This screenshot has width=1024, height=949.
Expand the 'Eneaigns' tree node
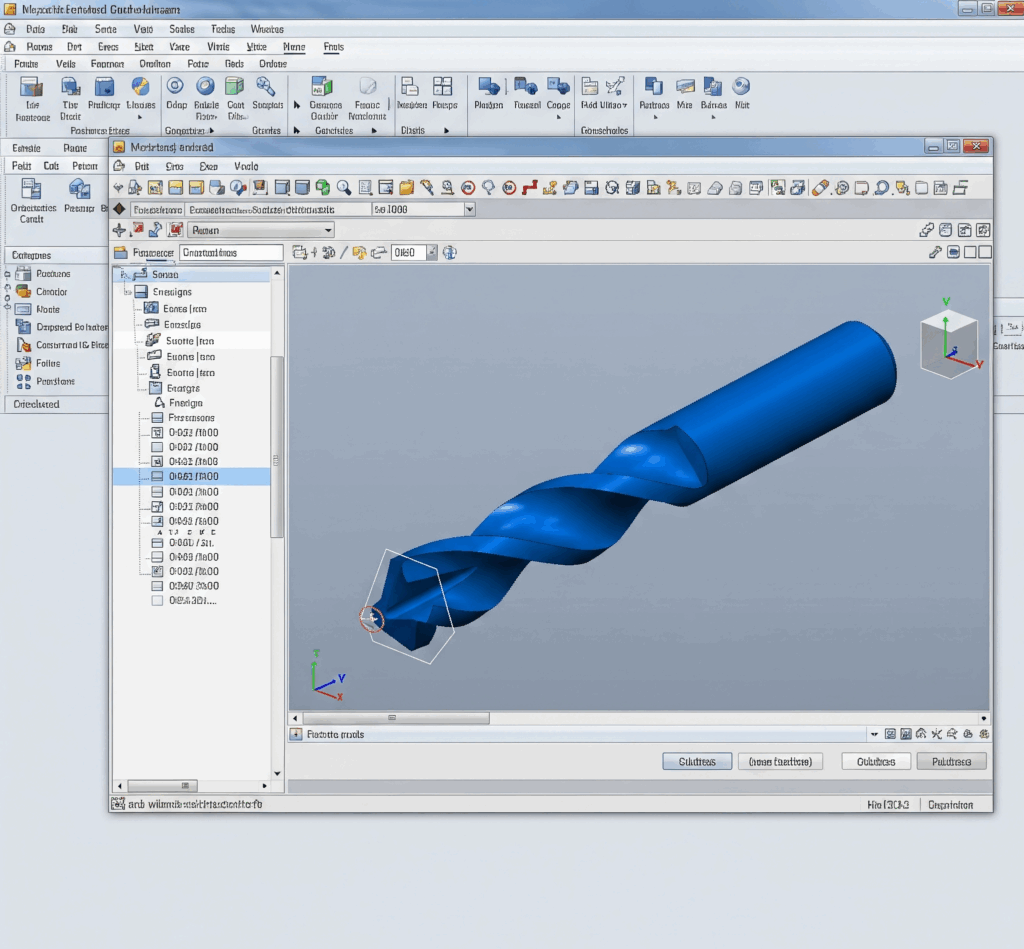click(x=127, y=292)
